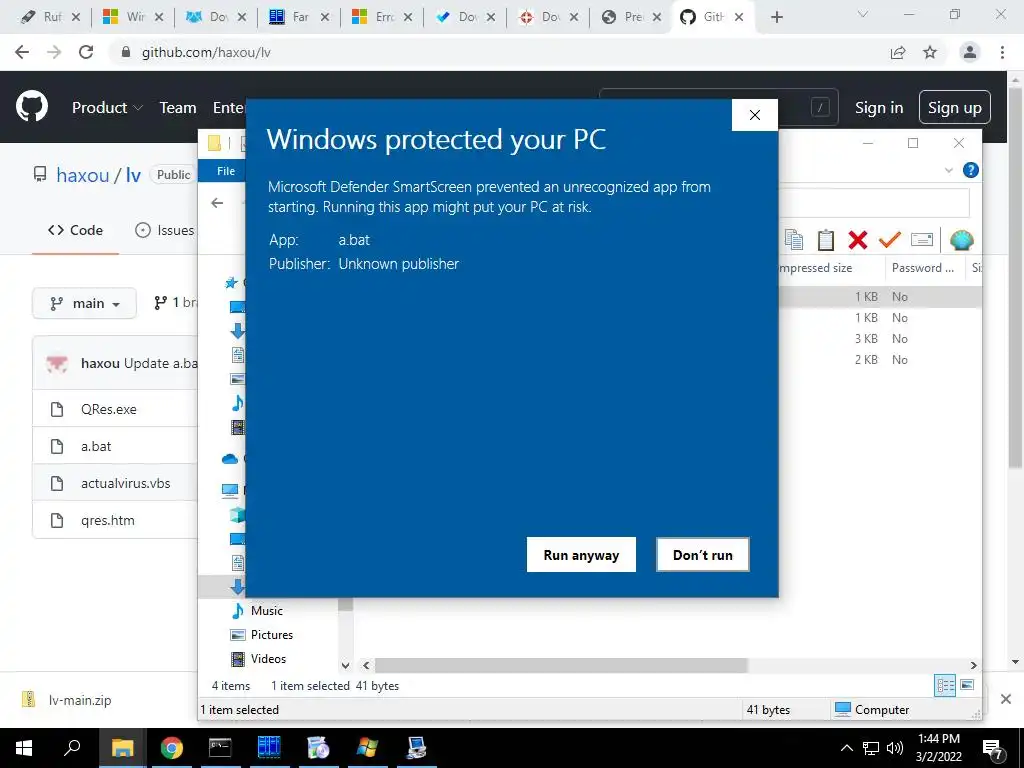The width and height of the screenshot is (1024, 768).
Task: Open Chrome three-dot menu
Action: pos(1002,52)
